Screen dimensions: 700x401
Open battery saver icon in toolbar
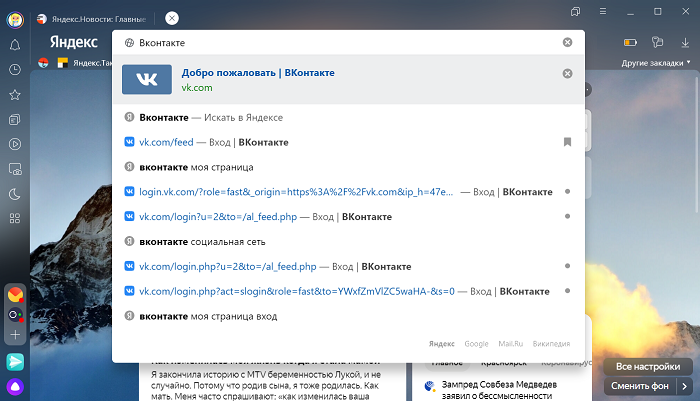point(630,42)
